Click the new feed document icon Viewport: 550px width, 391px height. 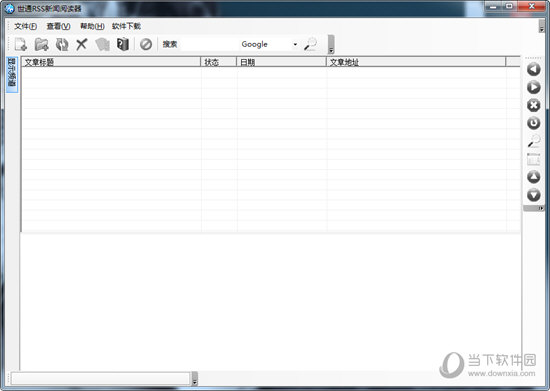[21, 45]
